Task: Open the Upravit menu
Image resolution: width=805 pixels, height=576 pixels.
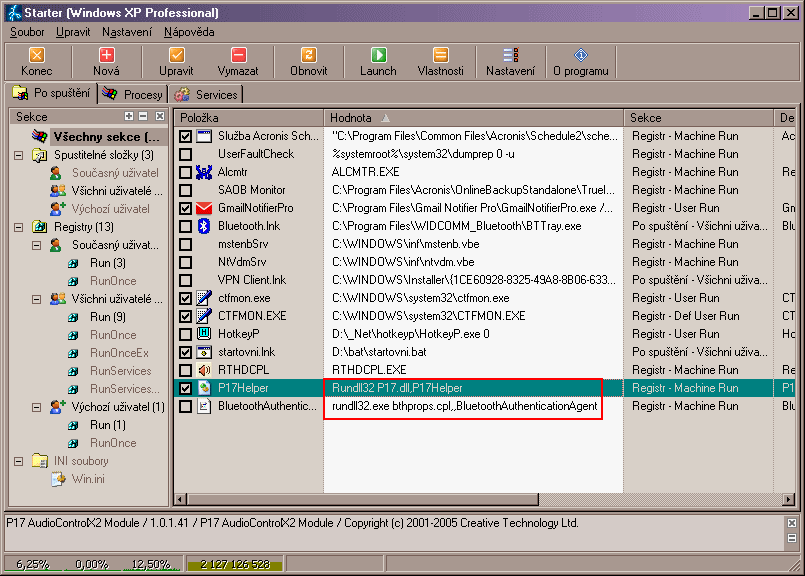Action: (x=73, y=32)
